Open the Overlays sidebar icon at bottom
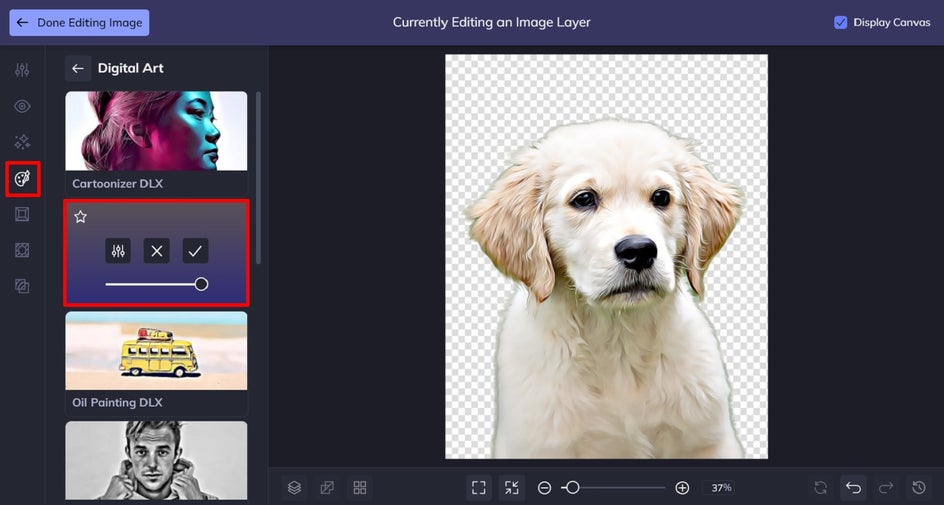 (x=22, y=286)
